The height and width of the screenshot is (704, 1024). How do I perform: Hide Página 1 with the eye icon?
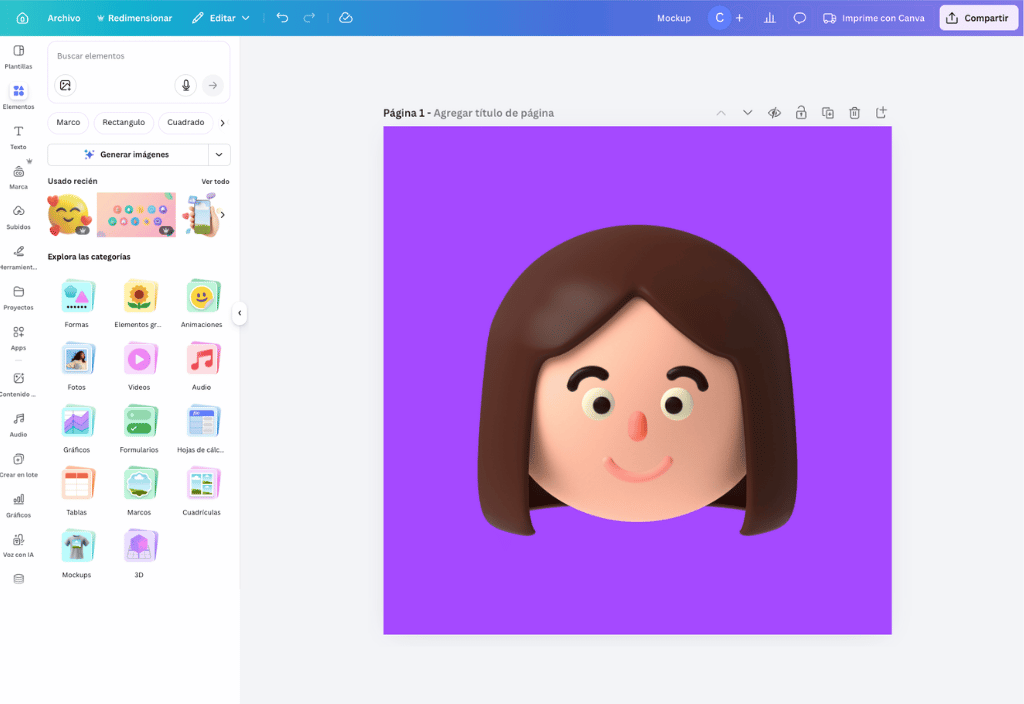click(x=774, y=113)
